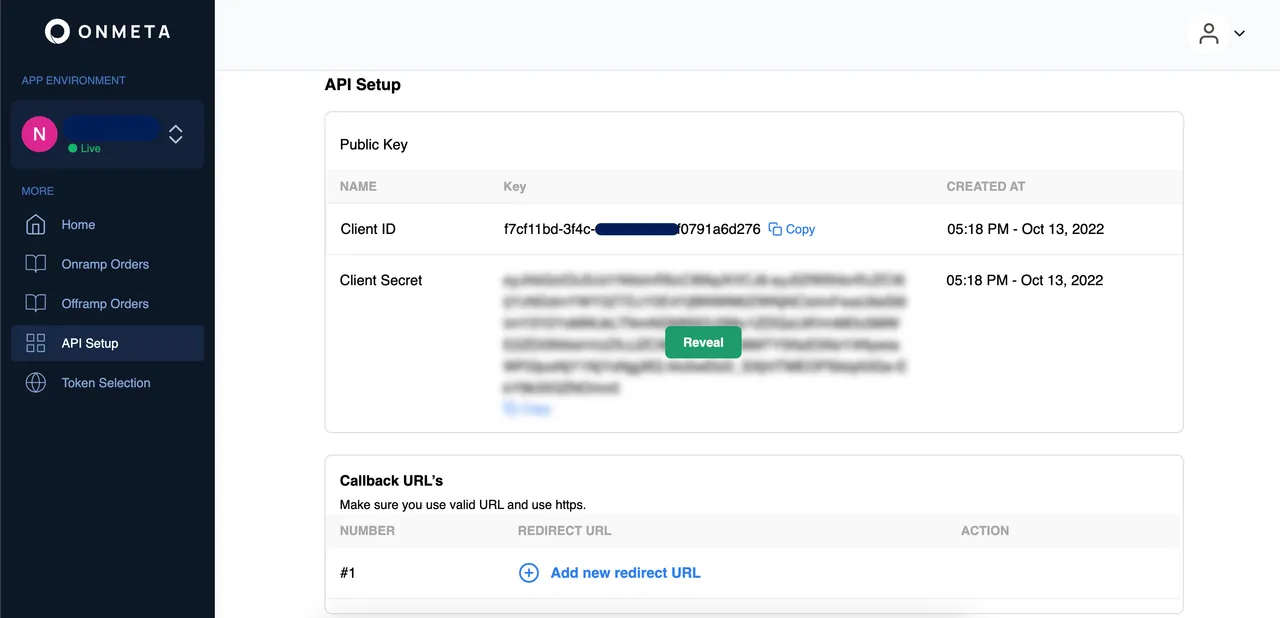Image resolution: width=1280 pixels, height=618 pixels.
Task: Open the app environment switcher arrows
Action: click(x=176, y=134)
